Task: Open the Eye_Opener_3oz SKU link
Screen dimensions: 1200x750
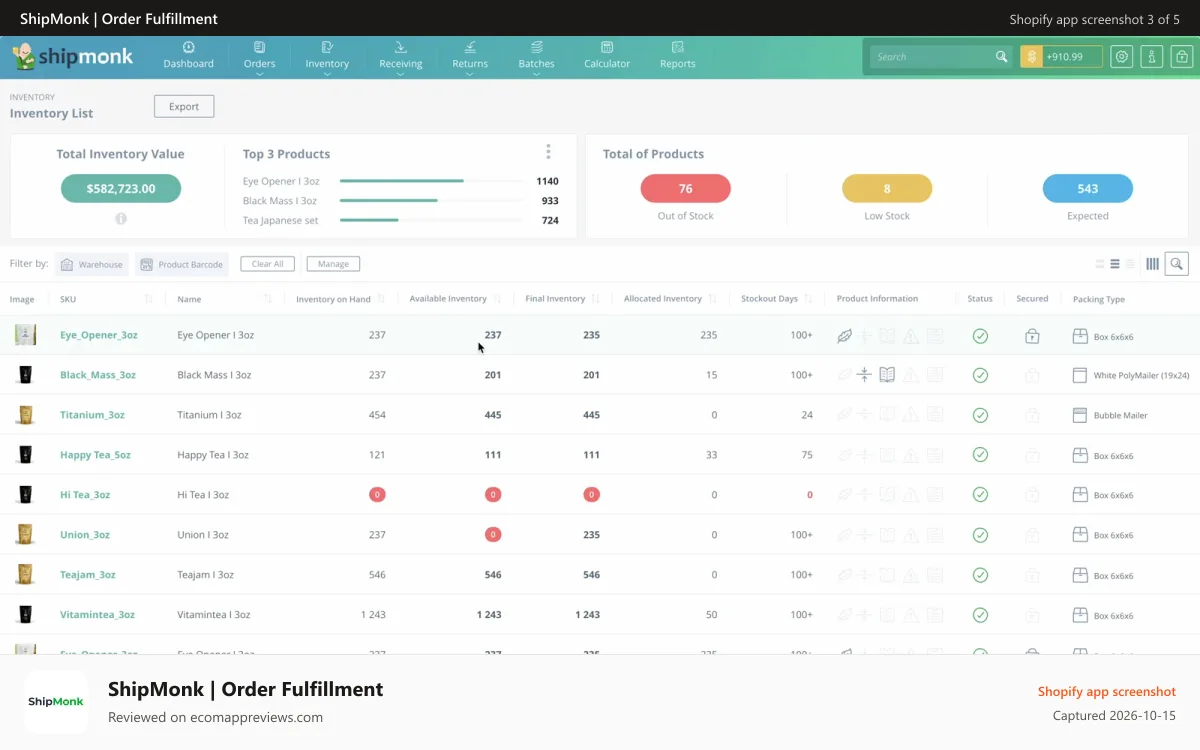Action: click(99, 335)
